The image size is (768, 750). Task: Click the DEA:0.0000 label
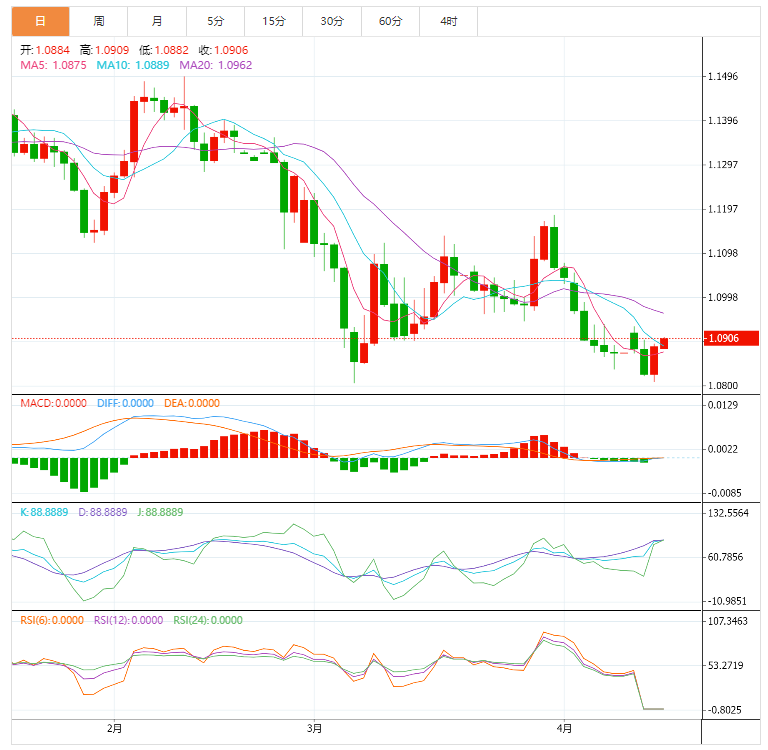tap(192, 403)
